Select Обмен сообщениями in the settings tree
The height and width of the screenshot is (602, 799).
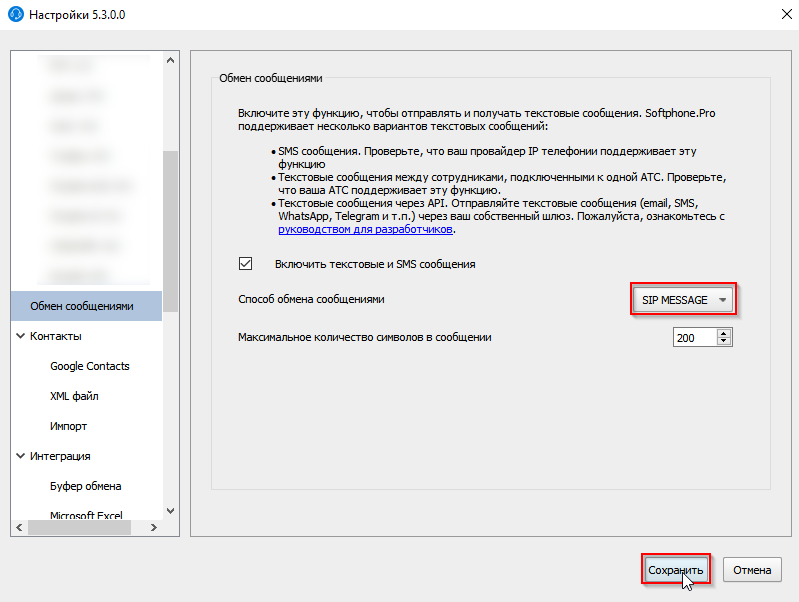pyautogui.click(x=86, y=306)
